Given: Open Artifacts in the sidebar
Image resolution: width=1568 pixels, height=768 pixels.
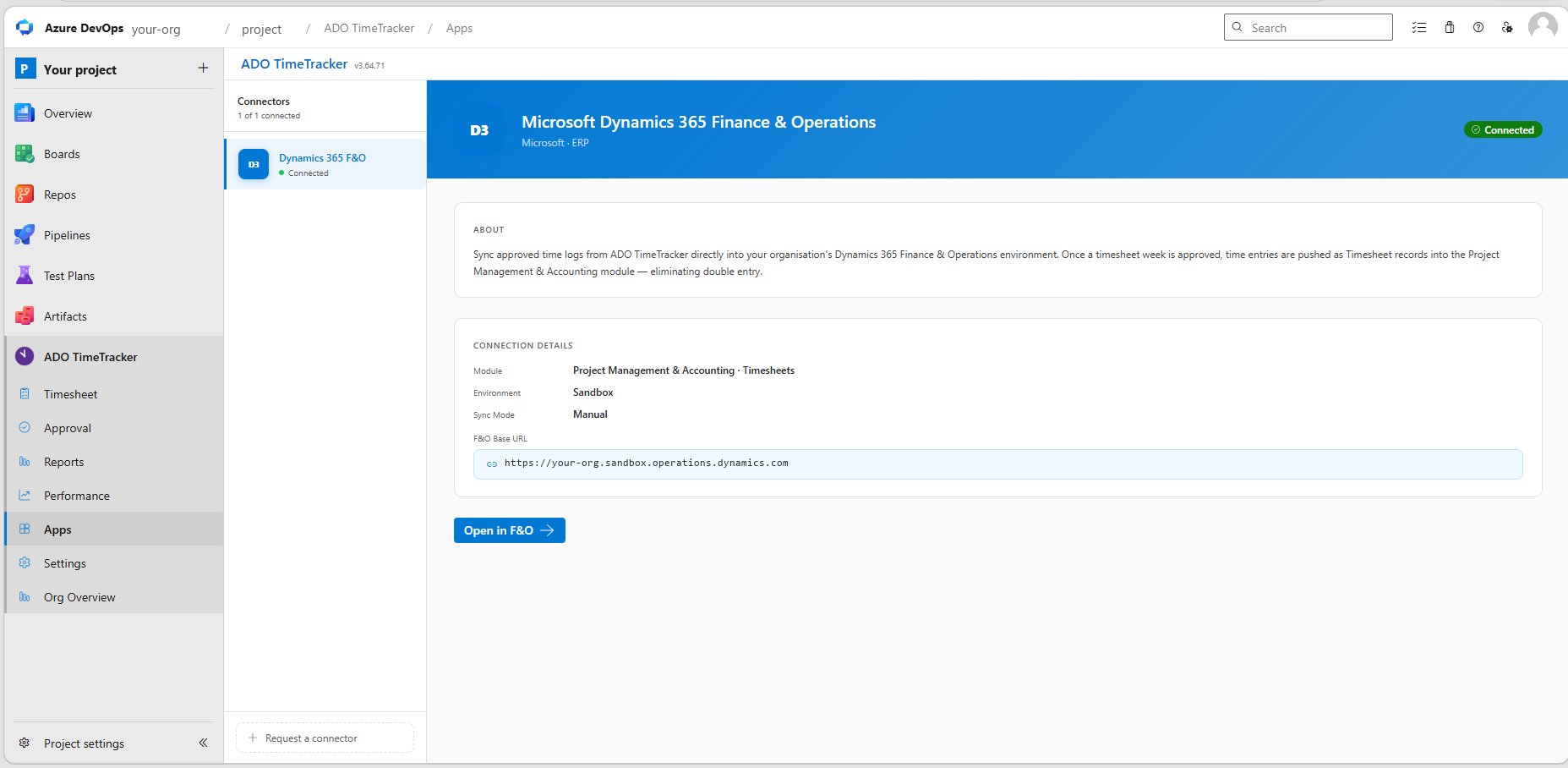Looking at the screenshot, I should coord(114,316).
